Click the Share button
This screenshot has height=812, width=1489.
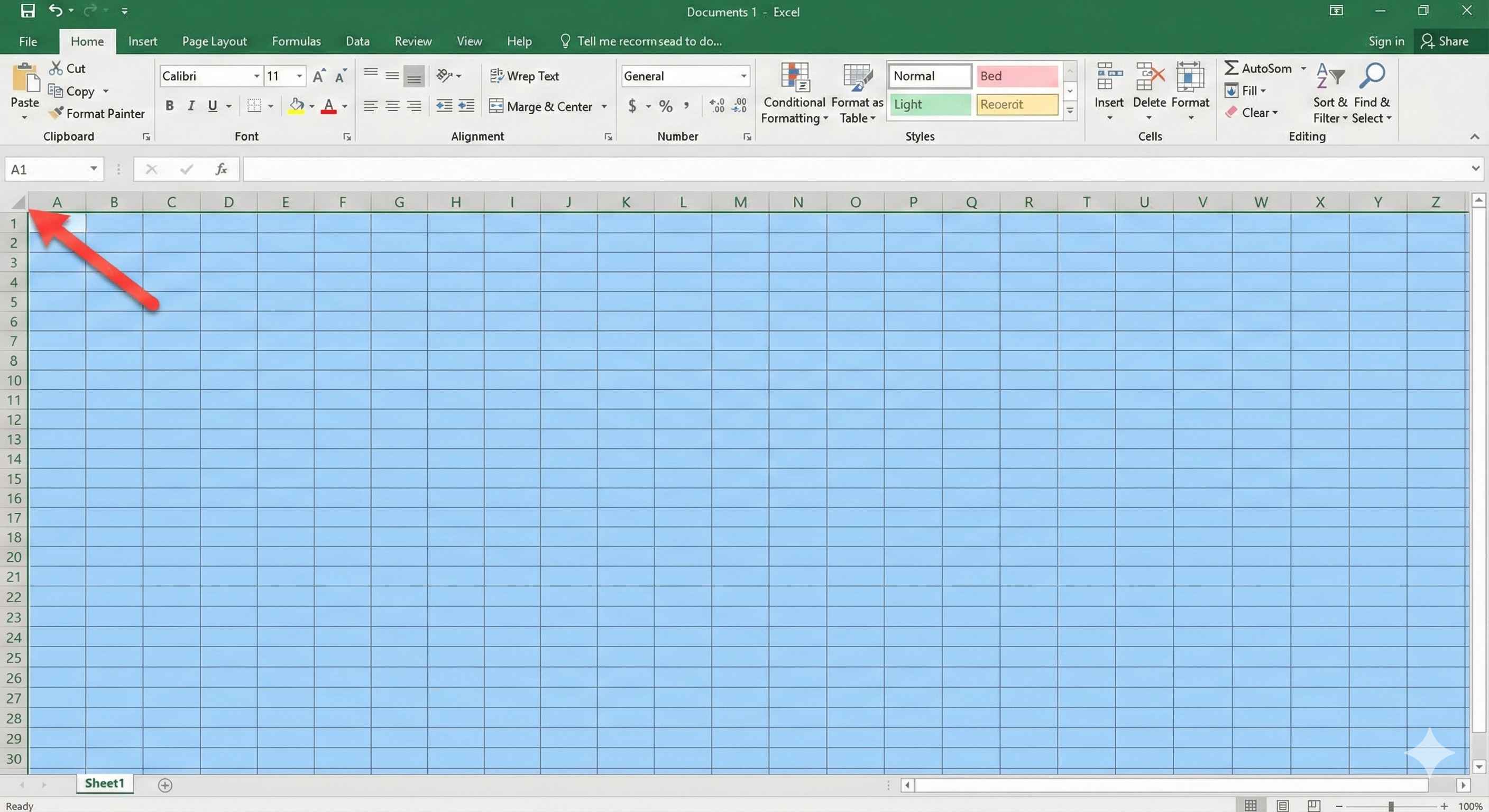pyautogui.click(x=1445, y=41)
